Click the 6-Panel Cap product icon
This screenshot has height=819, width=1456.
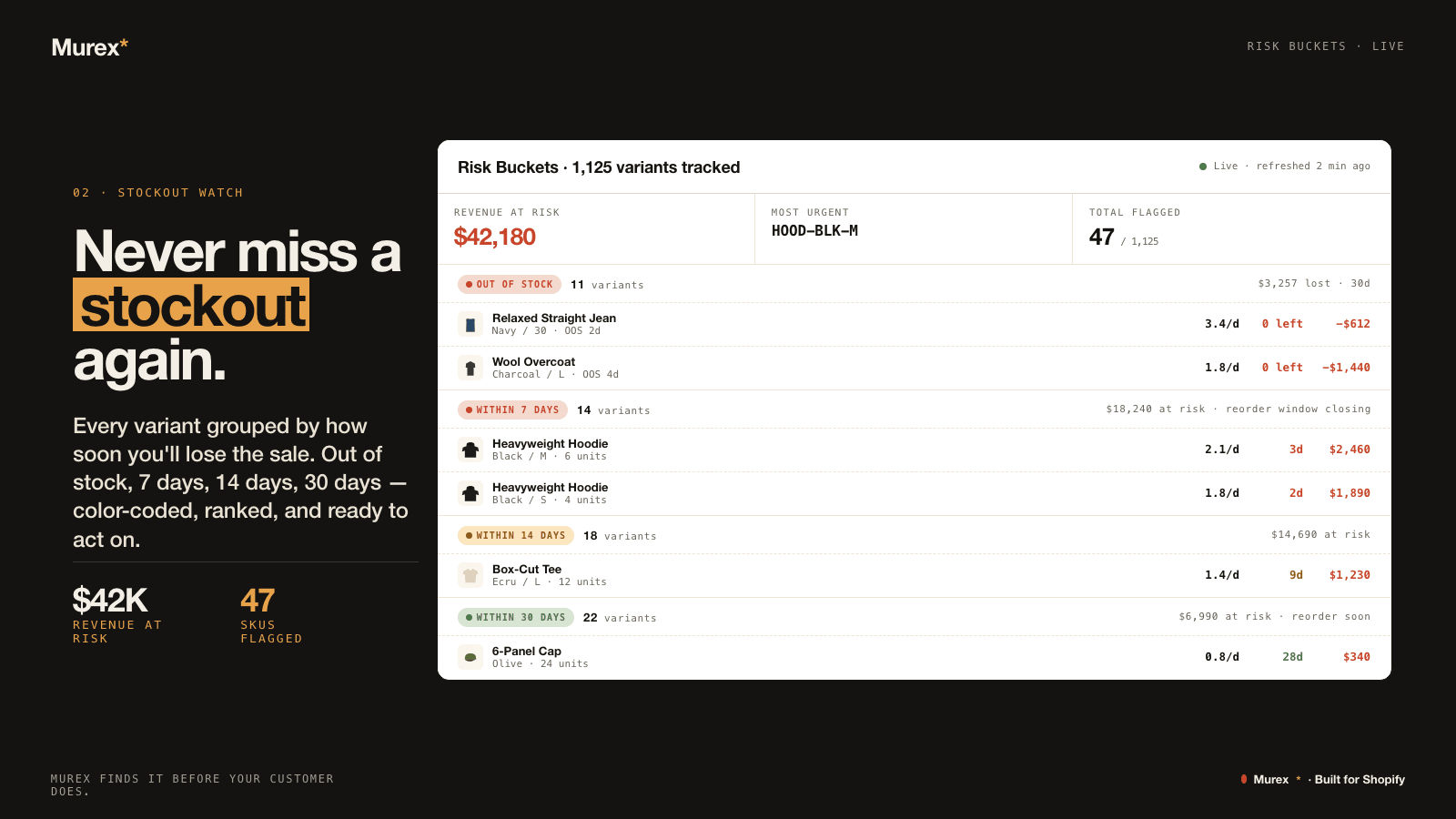[x=470, y=657]
